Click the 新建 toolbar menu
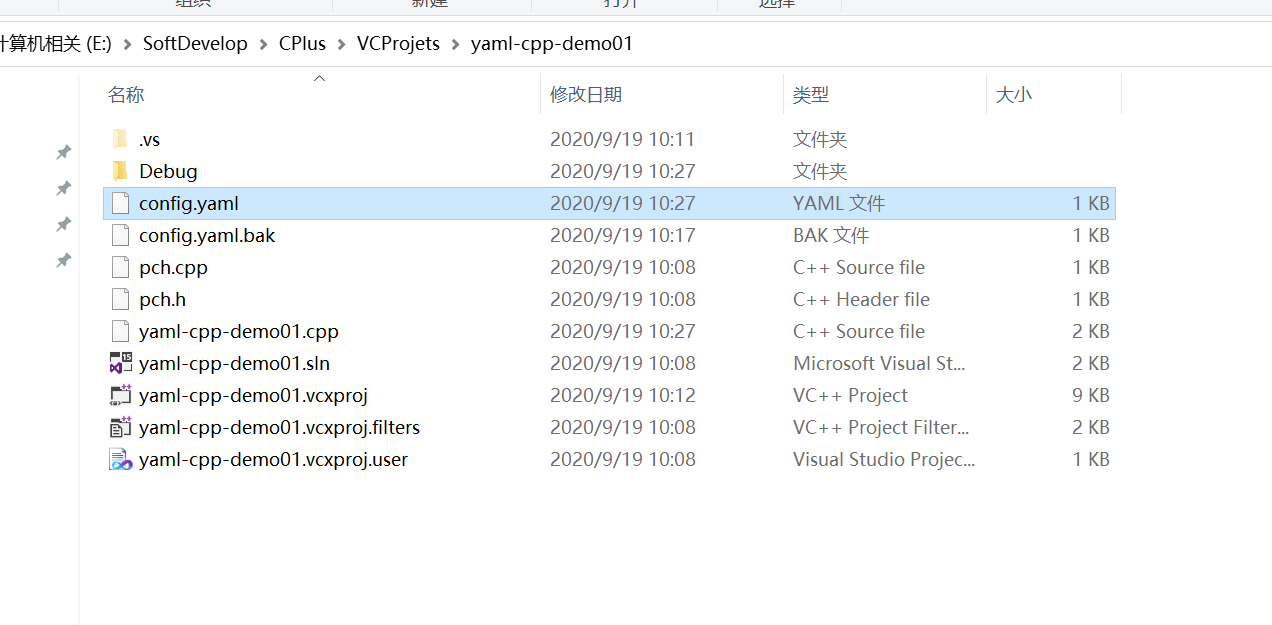Viewport: 1272px width, 625px height. (429, 4)
